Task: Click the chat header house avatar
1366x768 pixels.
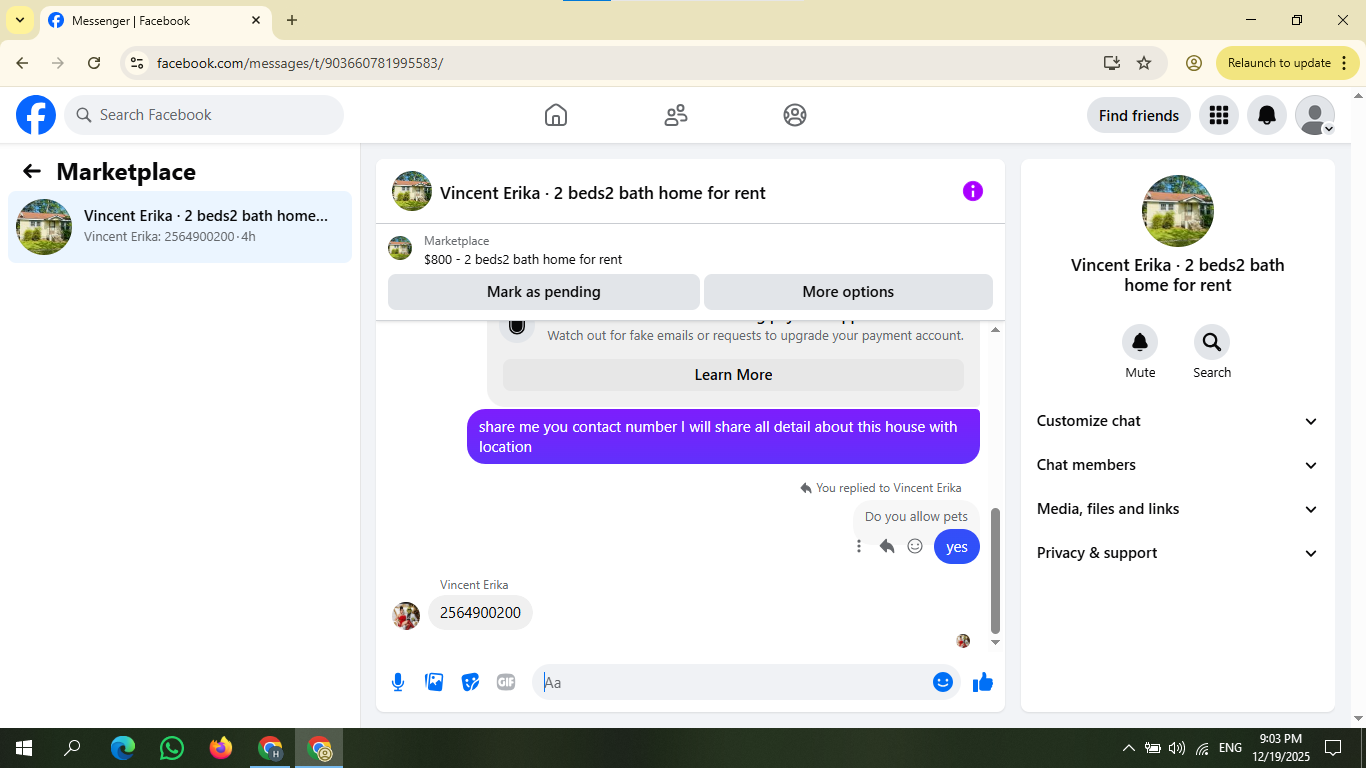Action: (x=412, y=191)
